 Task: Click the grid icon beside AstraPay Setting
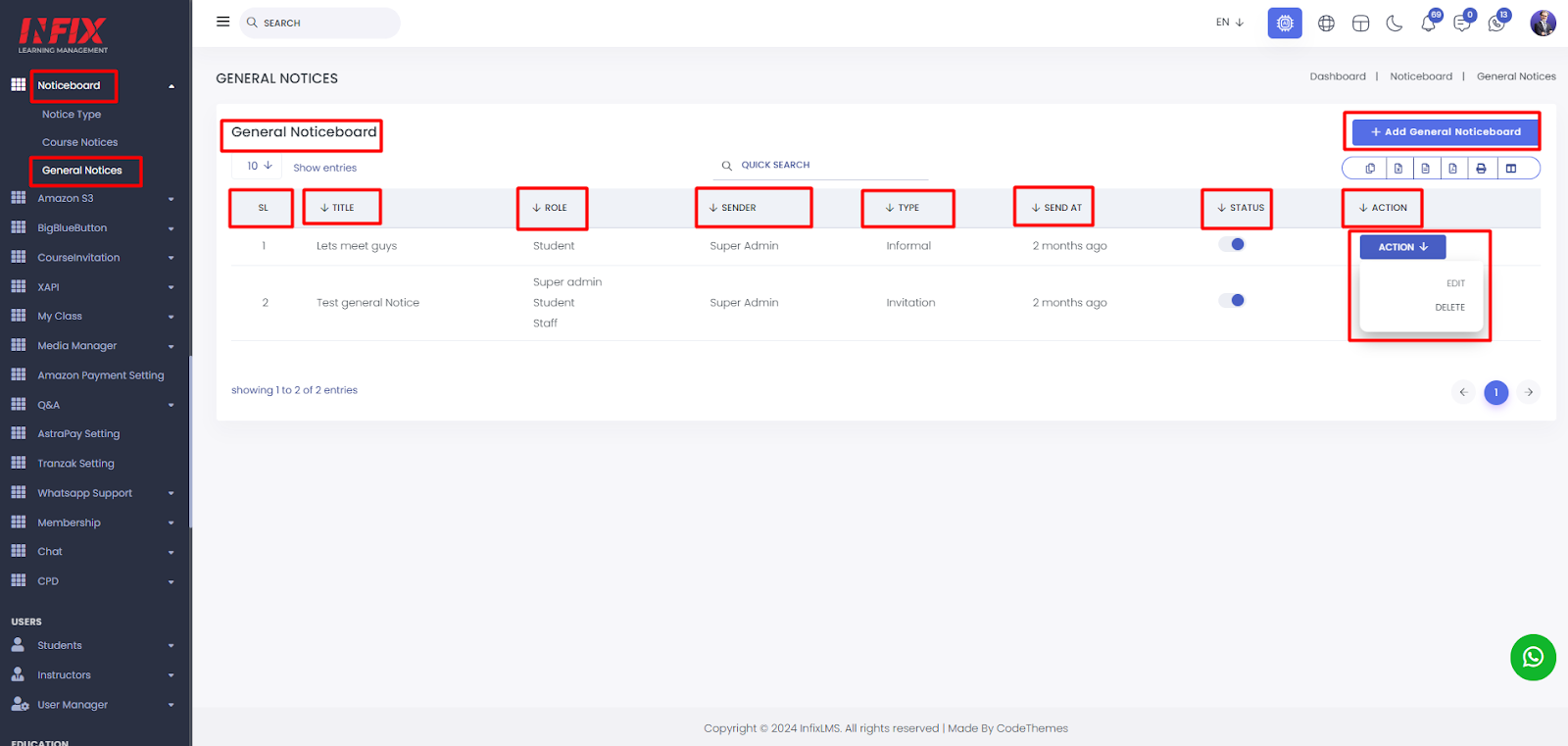tap(18, 433)
